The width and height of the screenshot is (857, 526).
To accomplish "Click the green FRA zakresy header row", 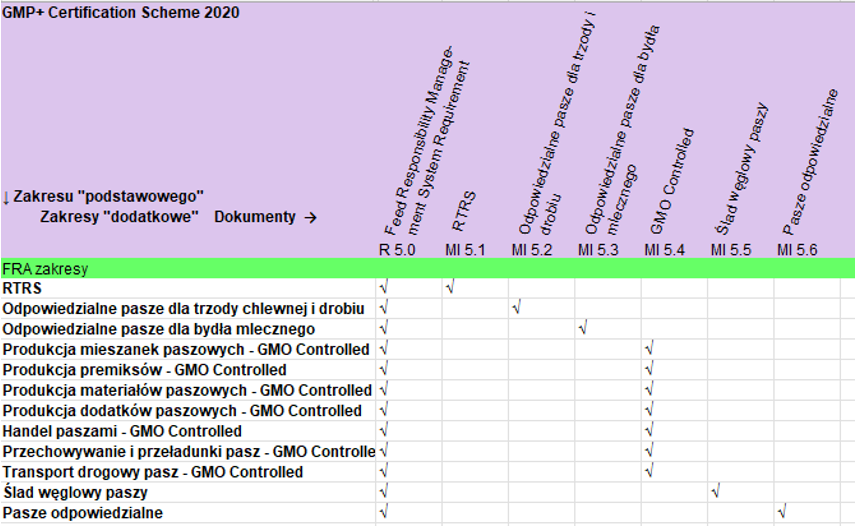I will (427, 268).
